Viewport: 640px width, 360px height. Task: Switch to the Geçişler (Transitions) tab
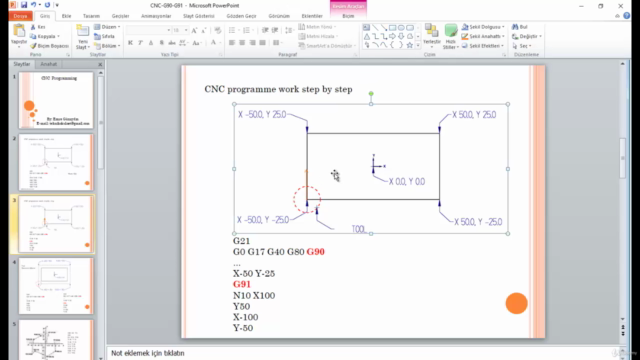click(x=120, y=16)
